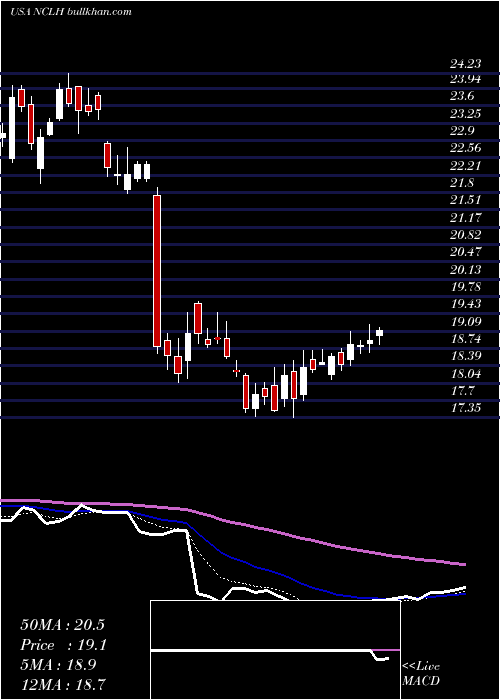Click the purple 50MA line's right end
The height and width of the screenshot is (700, 500).
pos(463,564)
